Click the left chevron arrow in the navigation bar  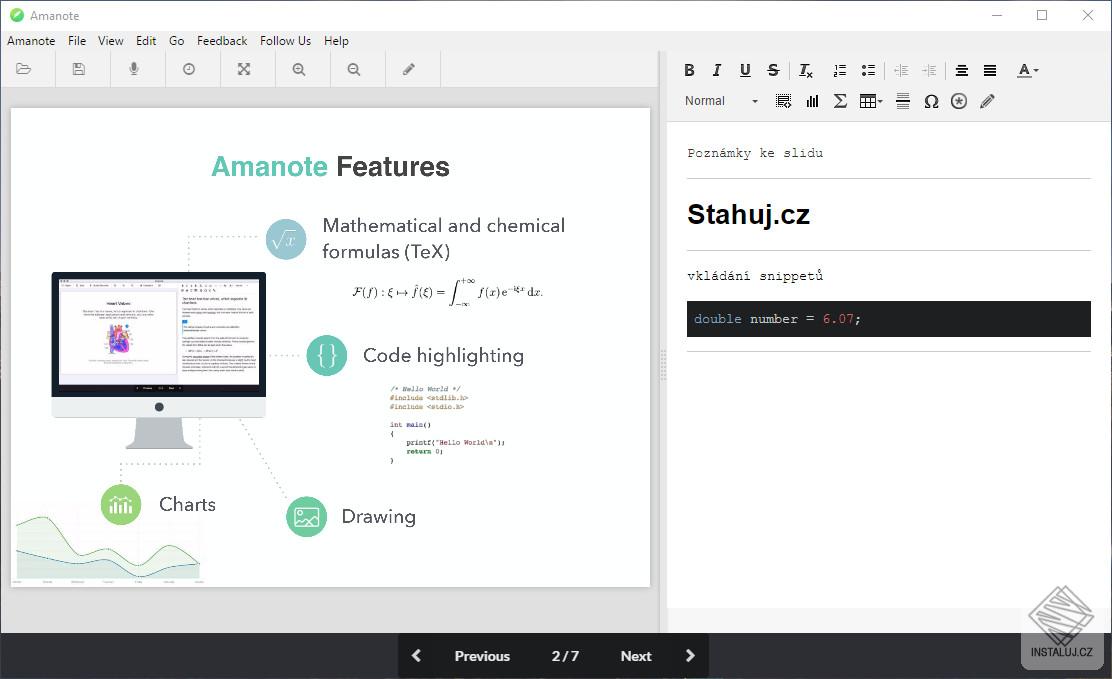tap(416, 656)
